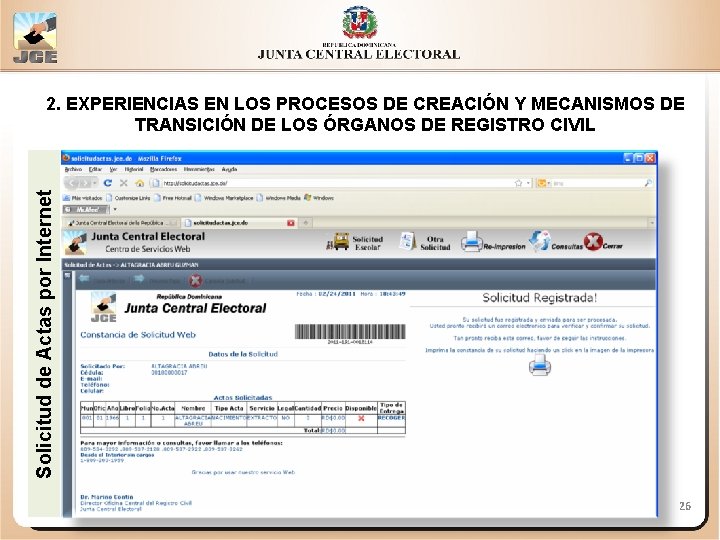Viewport: 720px width, 540px height.
Task: Click the Solicitud Escolar label
Action: tap(368, 243)
